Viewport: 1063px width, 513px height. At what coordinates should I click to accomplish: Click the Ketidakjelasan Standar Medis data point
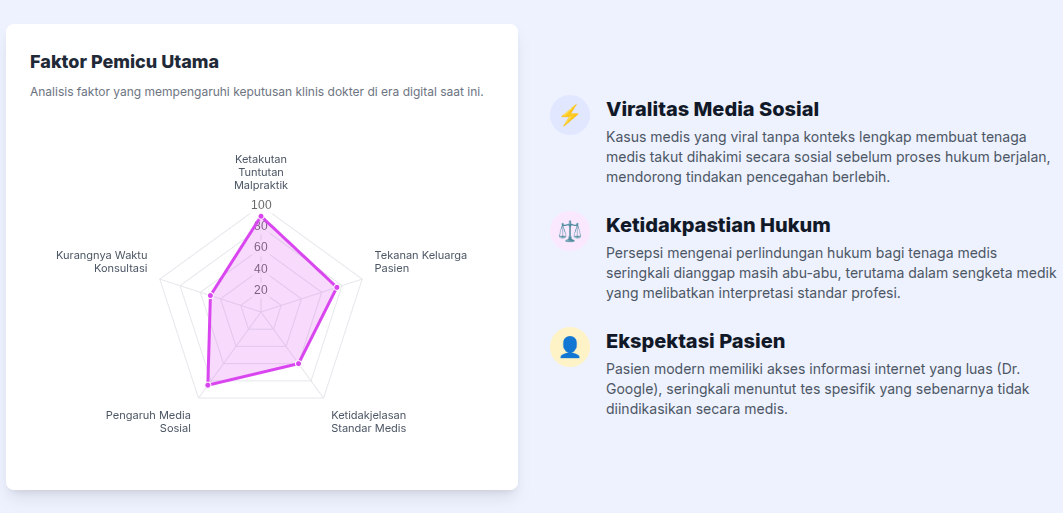pos(299,364)
